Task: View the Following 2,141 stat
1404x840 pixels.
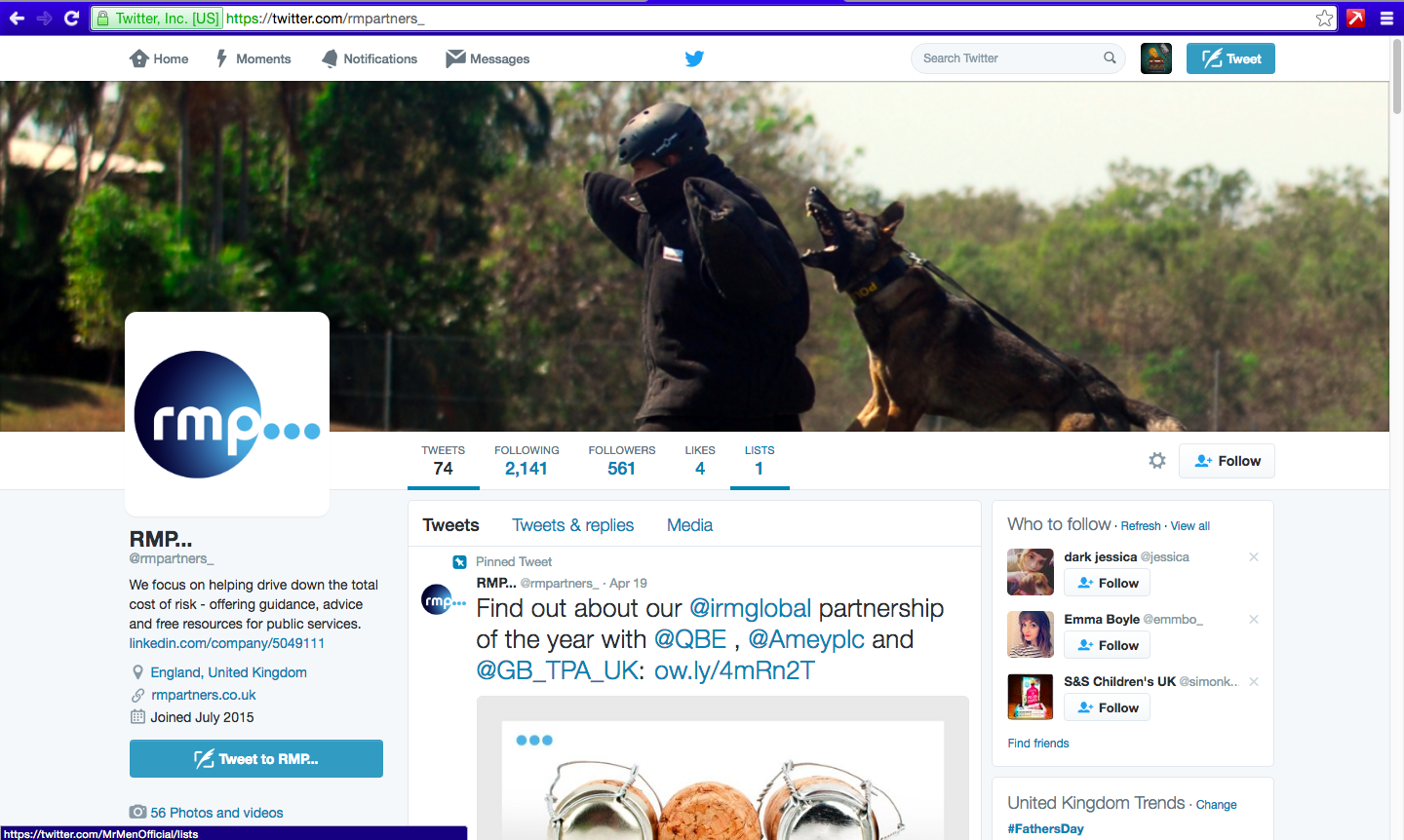Action: [x=526, y=461]
